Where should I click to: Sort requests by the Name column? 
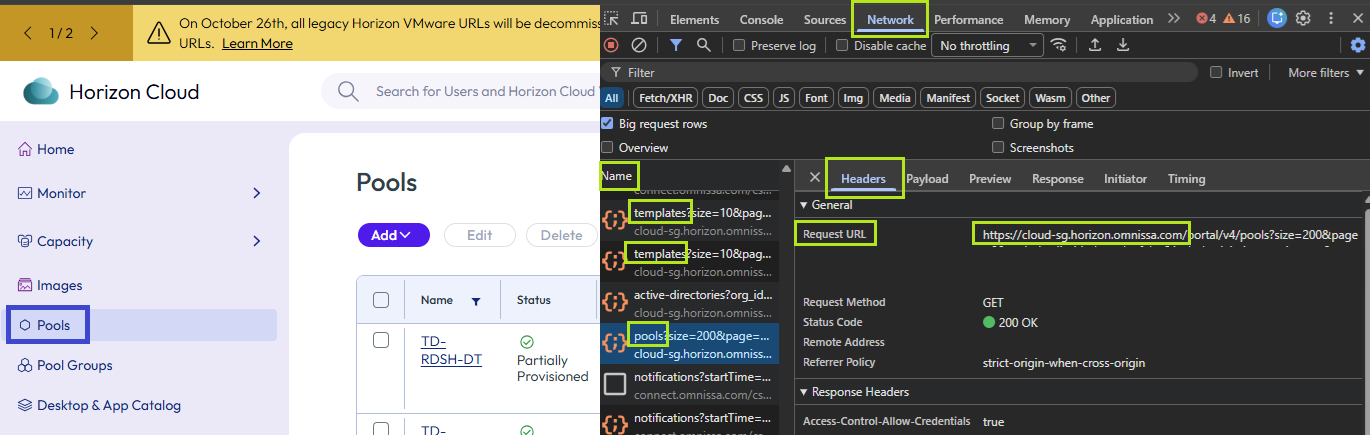[617, 176]
